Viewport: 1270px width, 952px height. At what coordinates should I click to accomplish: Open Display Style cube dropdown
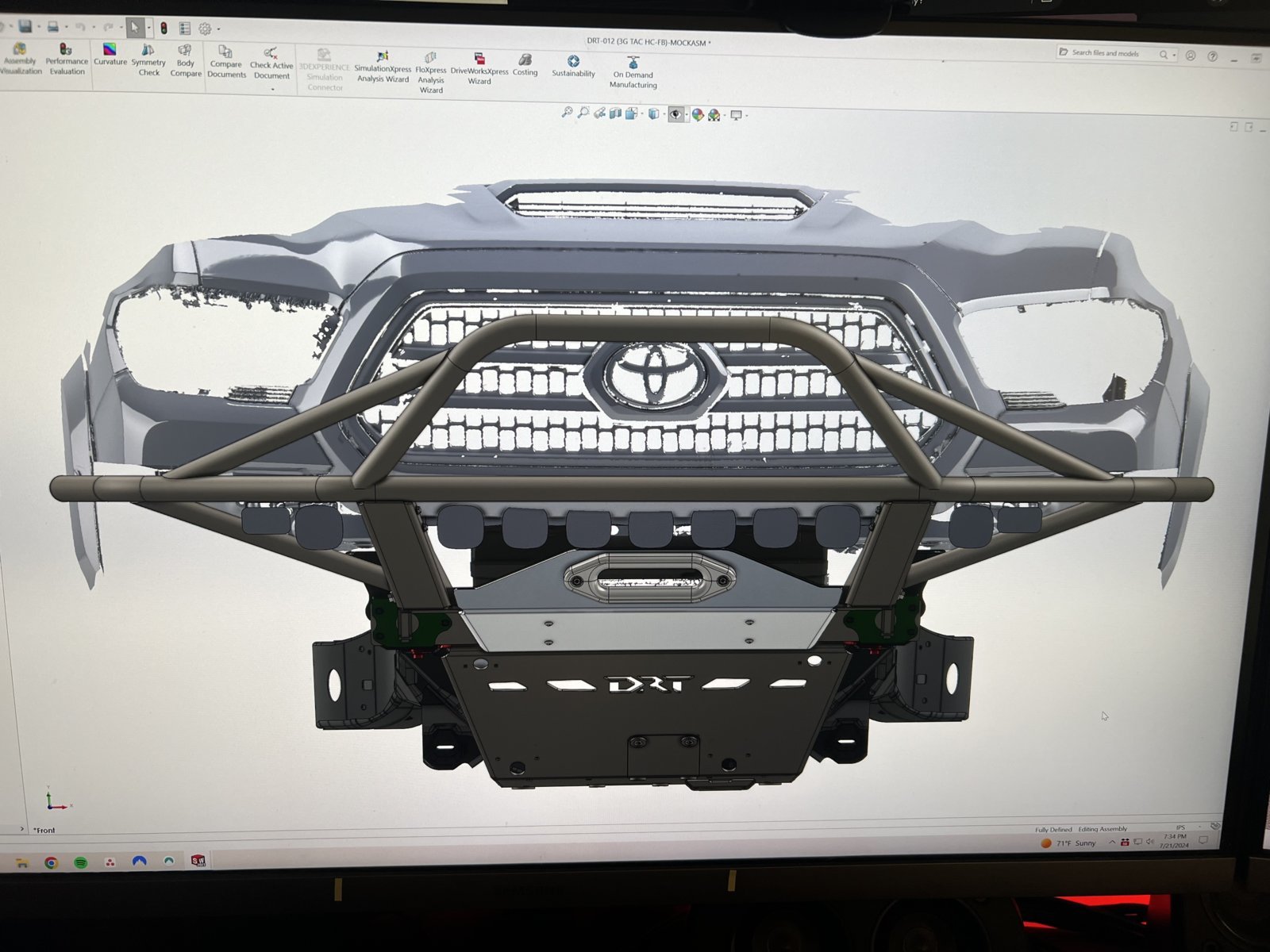point(653,114)
